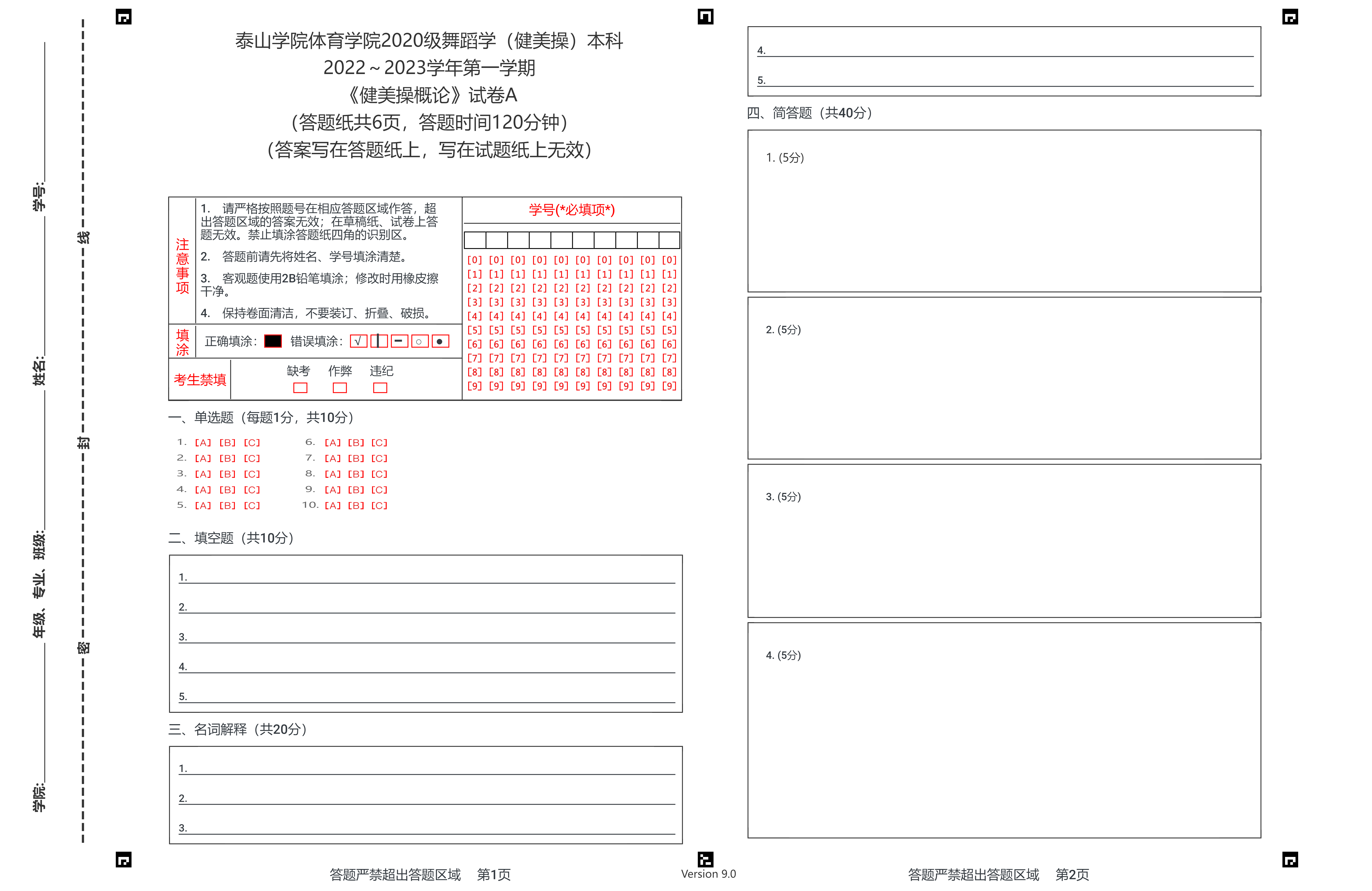1372x891 pixels.
Task: Click blank line 1 of 填空题
Action: (x=427, y=577)
